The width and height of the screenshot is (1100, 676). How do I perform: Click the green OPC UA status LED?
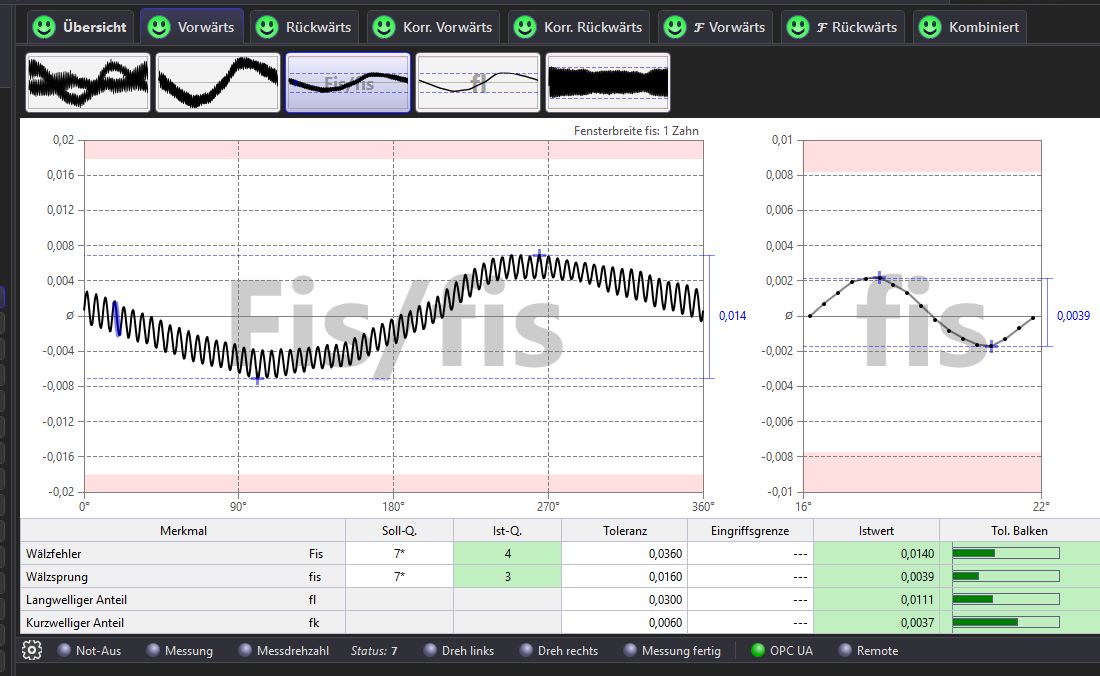pos(758,650)
